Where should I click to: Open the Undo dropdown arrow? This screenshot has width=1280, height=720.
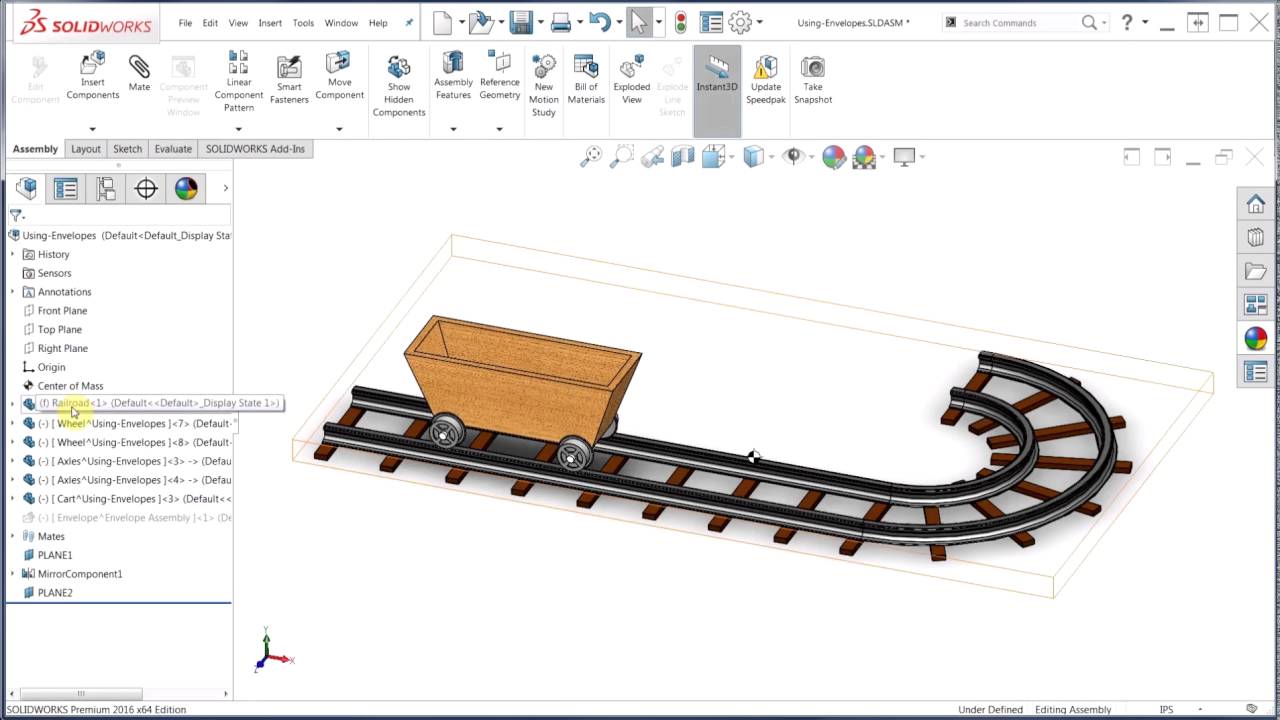tap(619, 22)
